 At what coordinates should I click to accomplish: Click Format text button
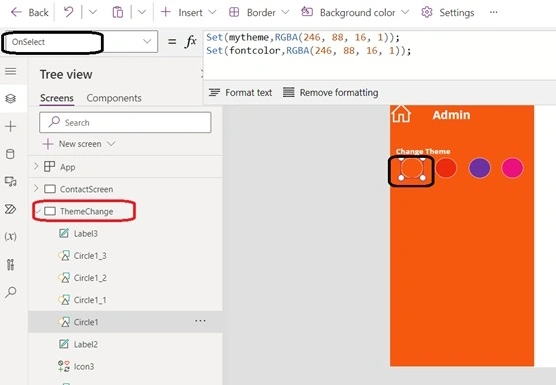(240, 93)
